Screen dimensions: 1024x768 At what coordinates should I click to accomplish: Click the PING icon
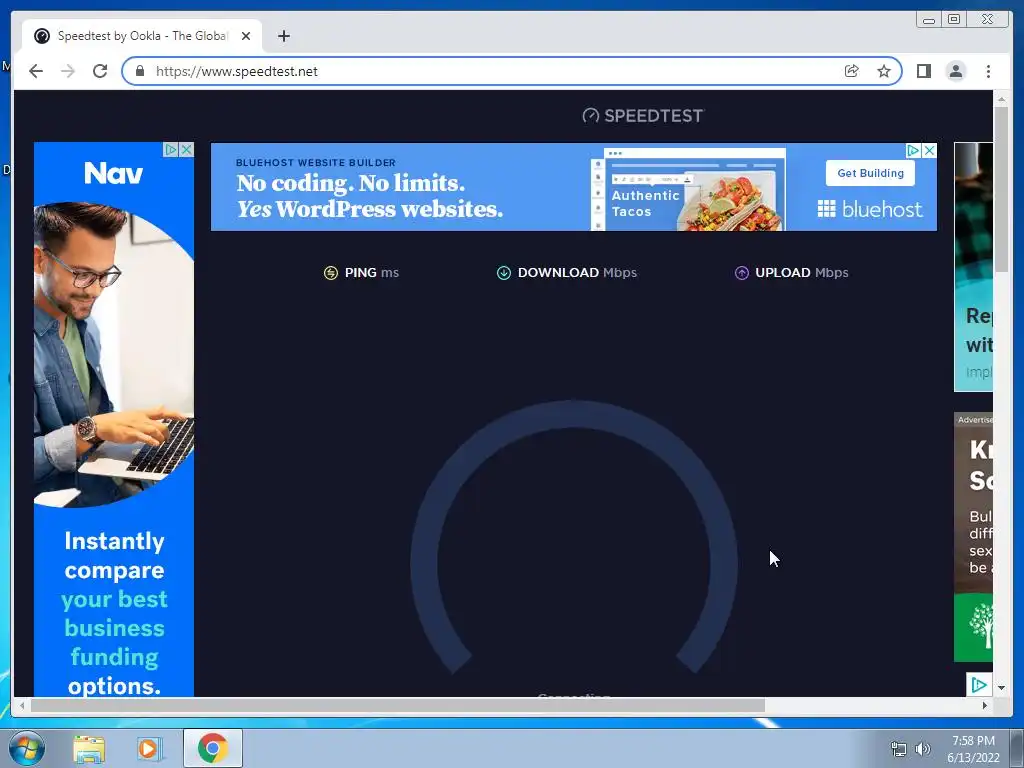[x=331, y=273]
